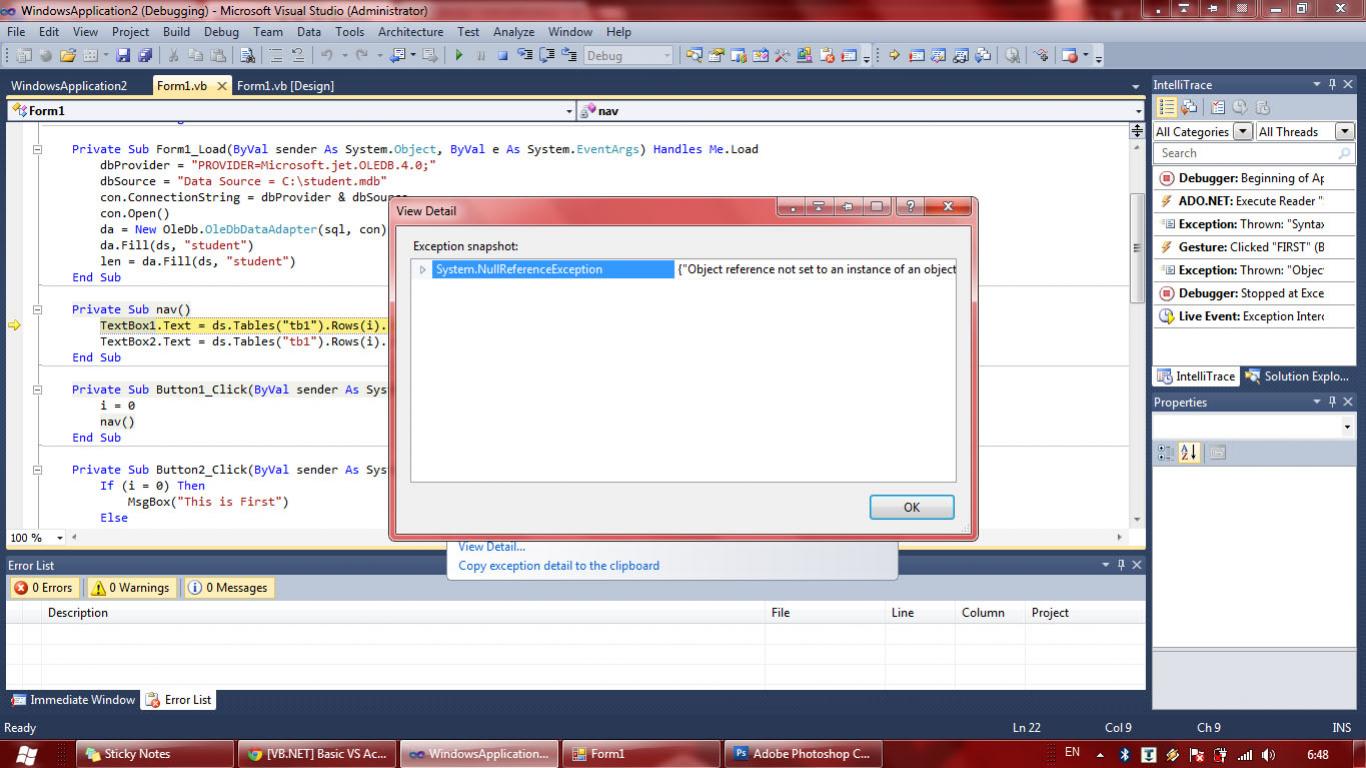Expand the System.NullReferenceException node
Screen dimensions: 1366x768
423,270
